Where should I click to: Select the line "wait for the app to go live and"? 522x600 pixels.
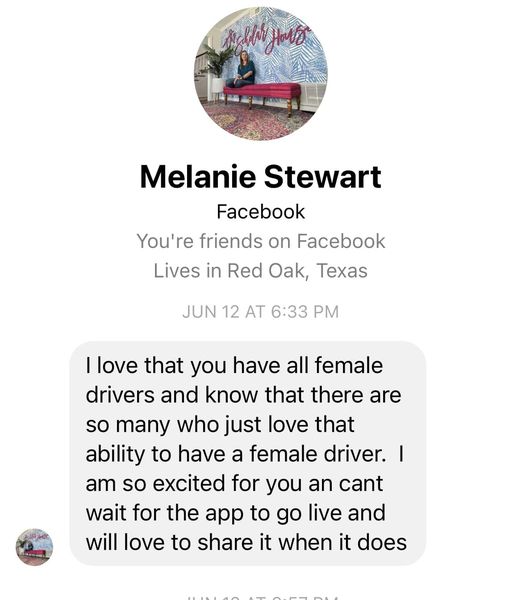click(x=235, y=513)
